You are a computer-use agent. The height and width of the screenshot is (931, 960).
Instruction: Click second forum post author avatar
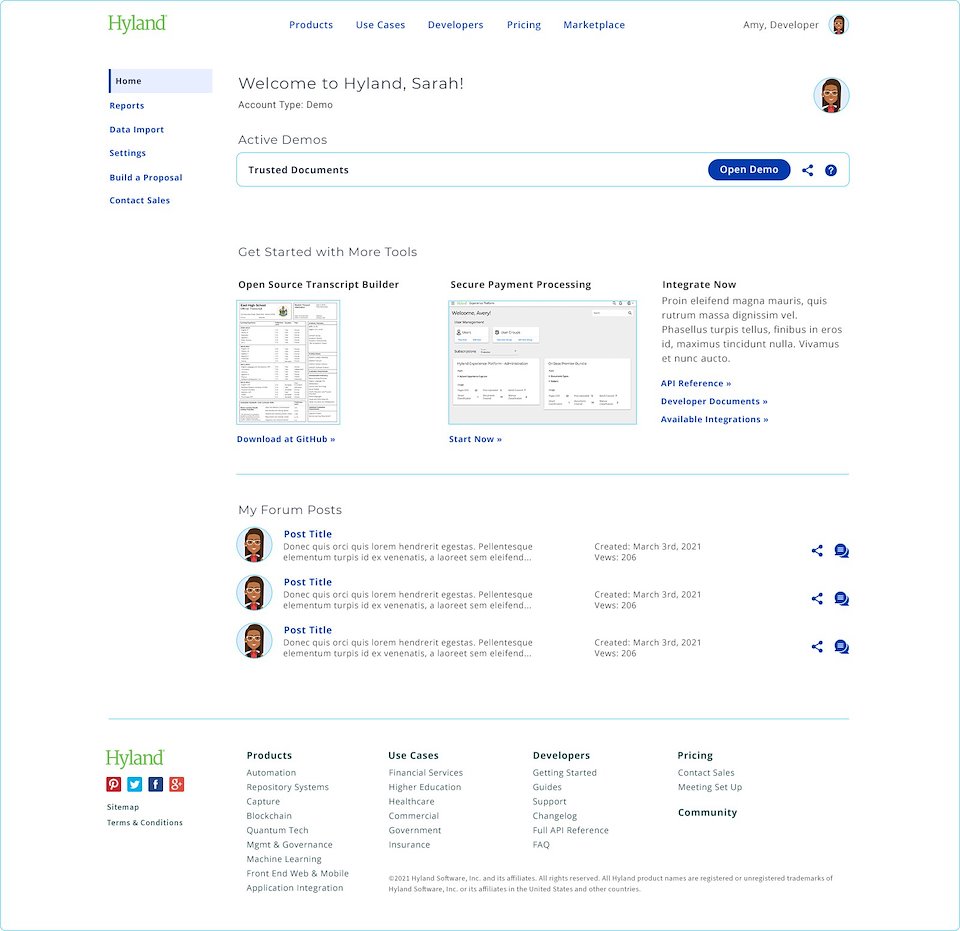254,593
